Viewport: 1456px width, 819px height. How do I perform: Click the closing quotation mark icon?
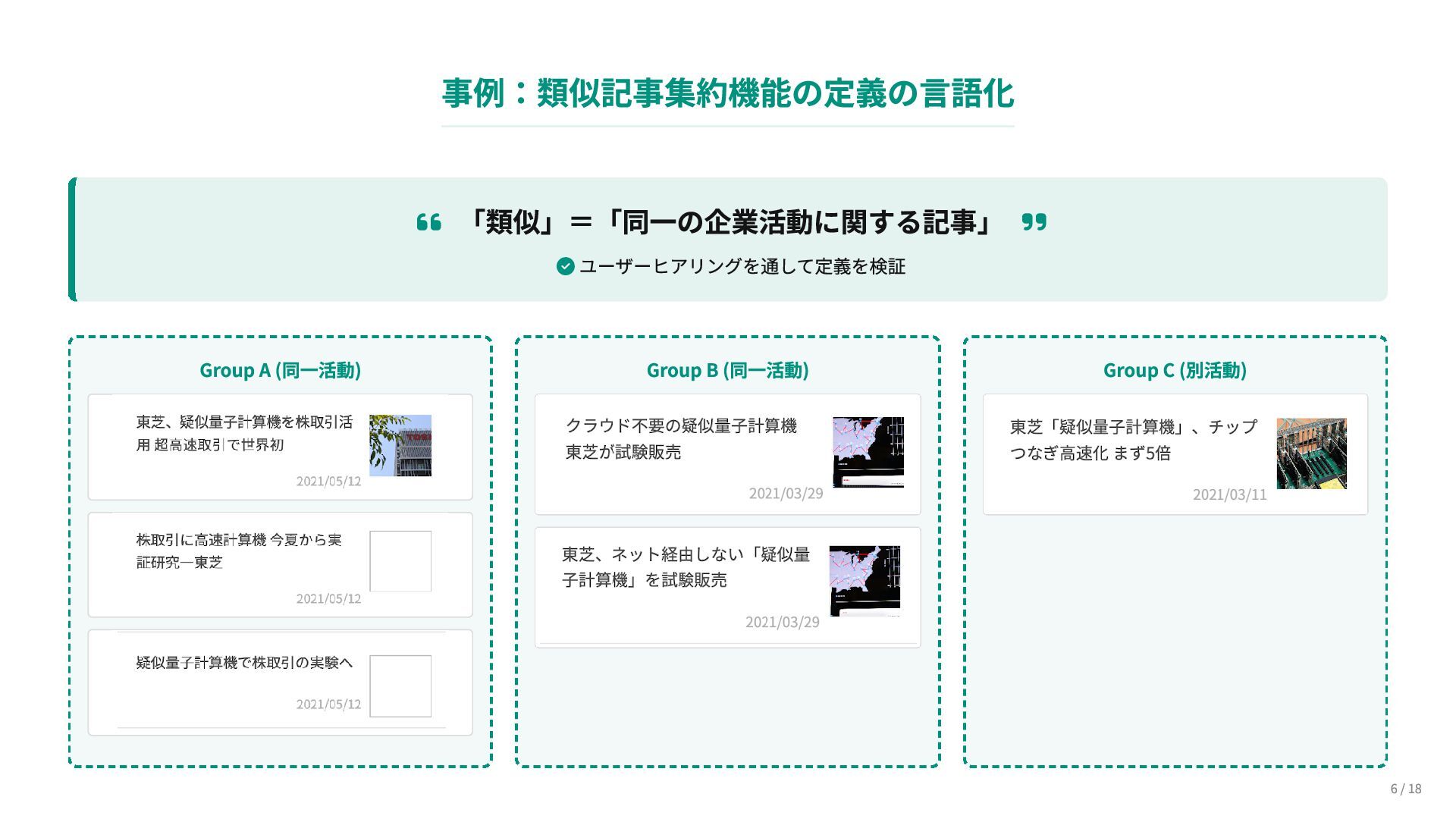[1034, 222]
